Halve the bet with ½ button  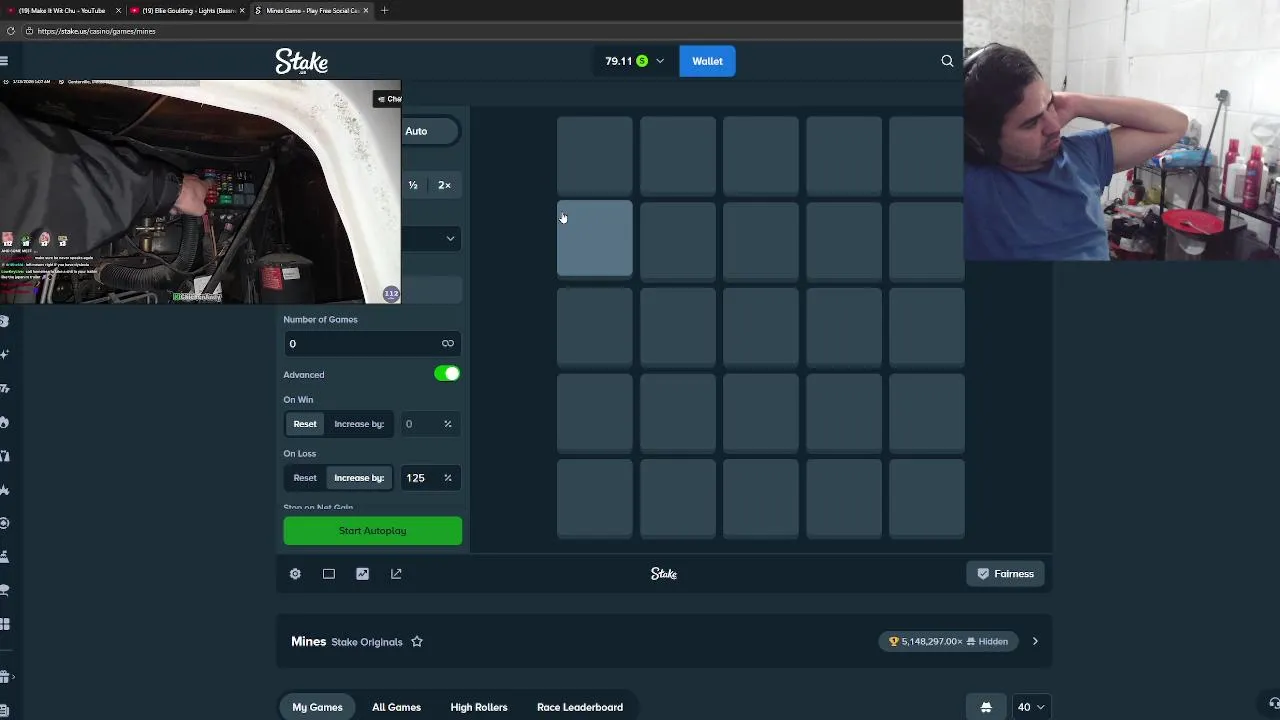tap(413, 185)
